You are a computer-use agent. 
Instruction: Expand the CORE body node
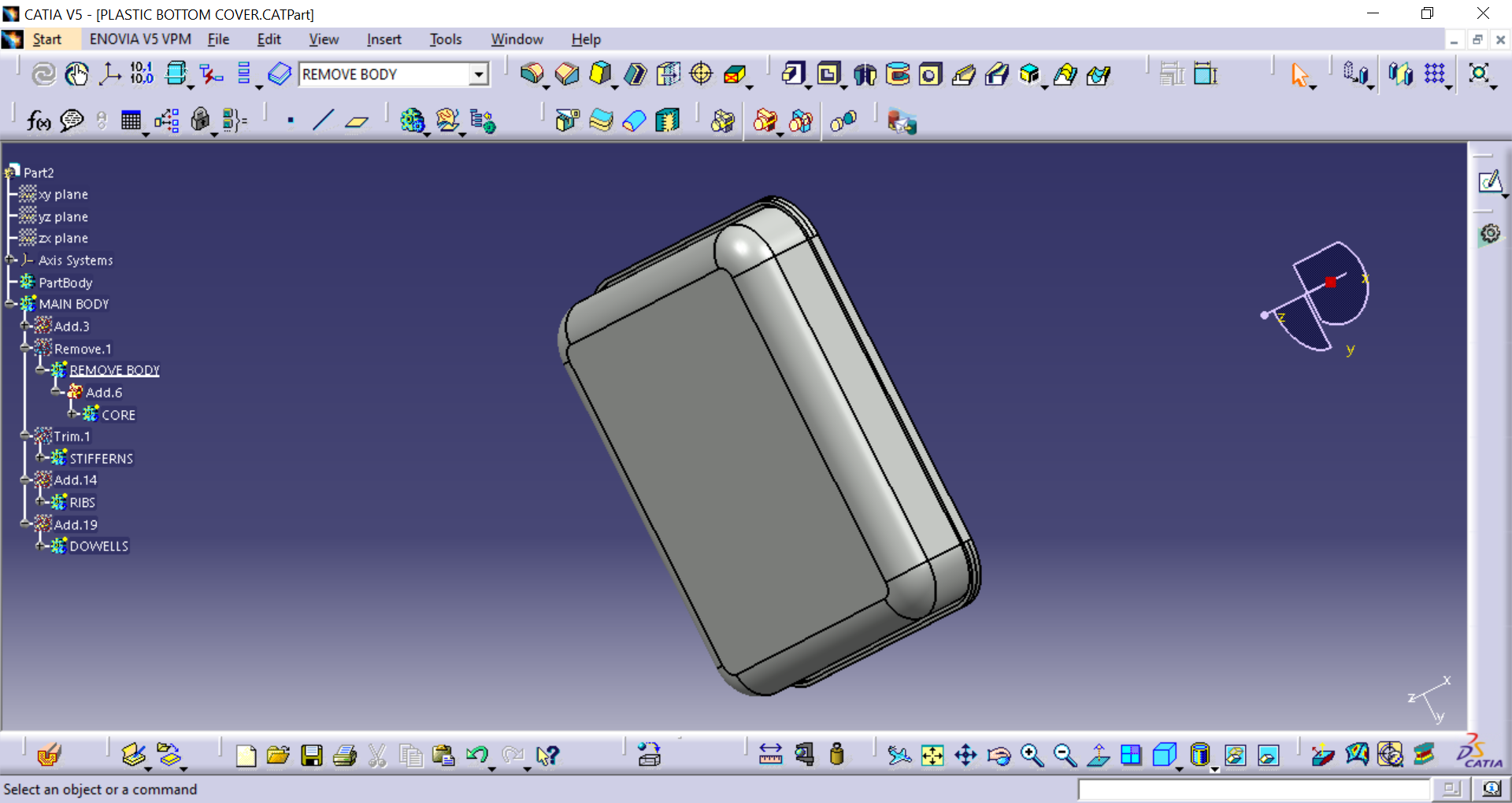73,414
